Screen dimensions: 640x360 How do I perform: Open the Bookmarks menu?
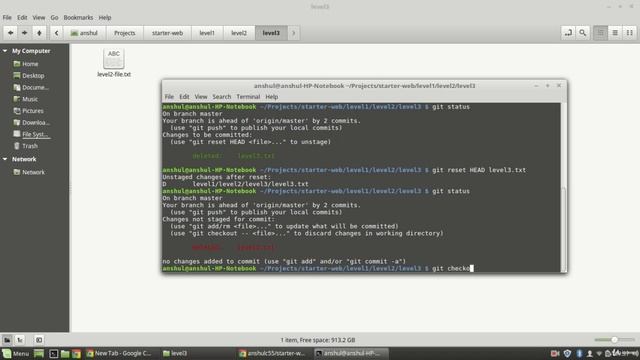click(78, 18)
